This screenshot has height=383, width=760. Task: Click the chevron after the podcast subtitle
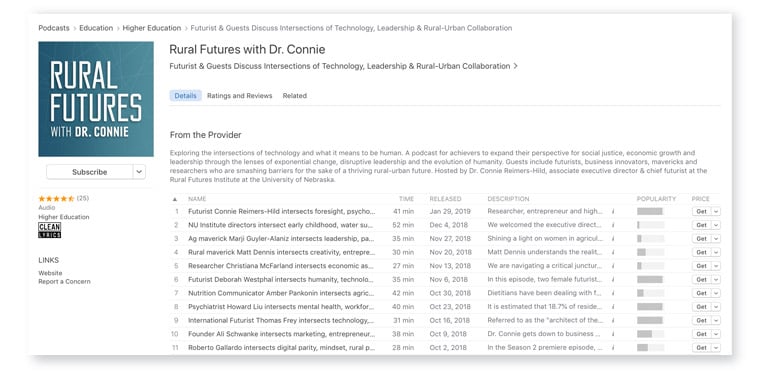[x=515, y=66]
